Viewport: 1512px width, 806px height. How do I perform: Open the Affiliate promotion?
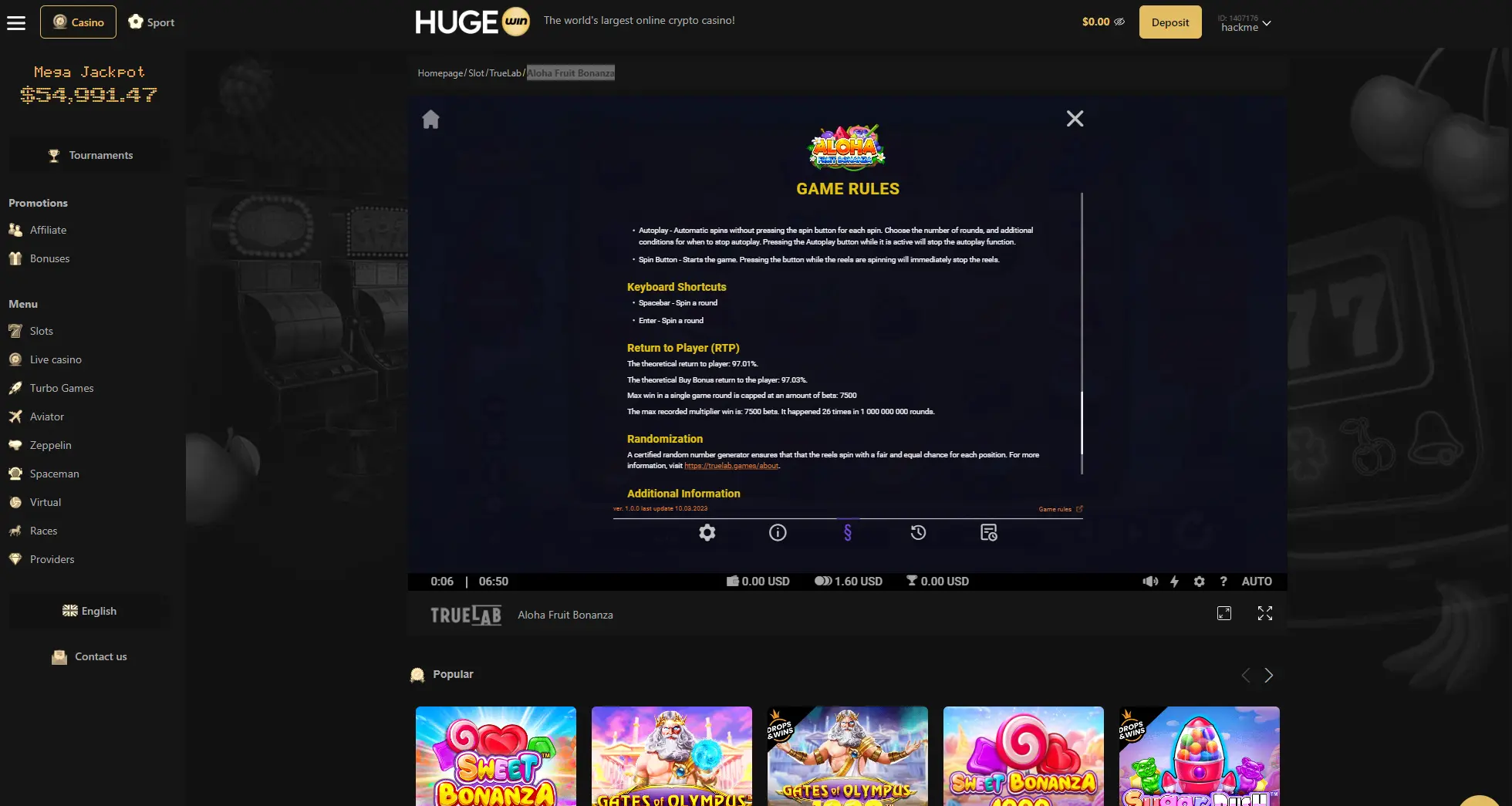coord(48,230)
